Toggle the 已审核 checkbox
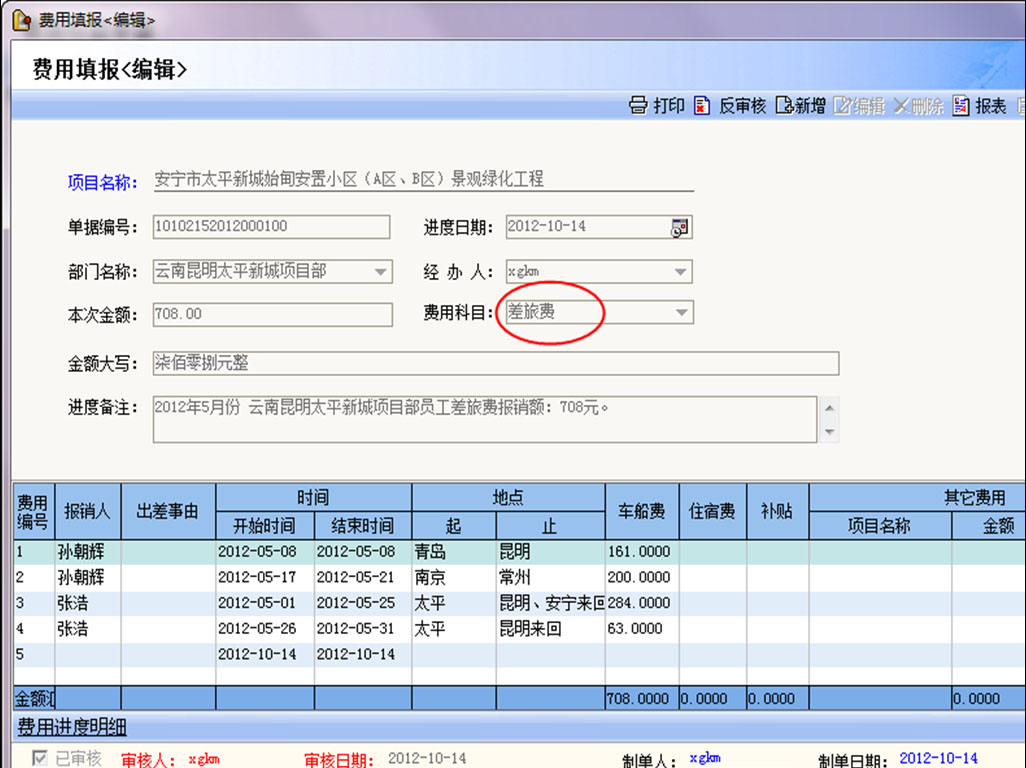The width and height of the screenshot is (1026, 768). point(40,758)
